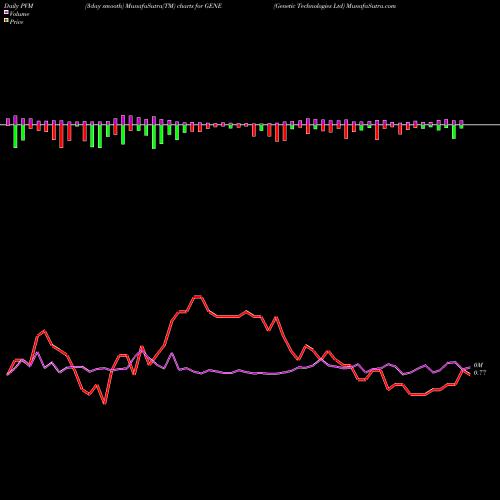Click the 0M volume value label
The image size is (500, 500).
478,365
